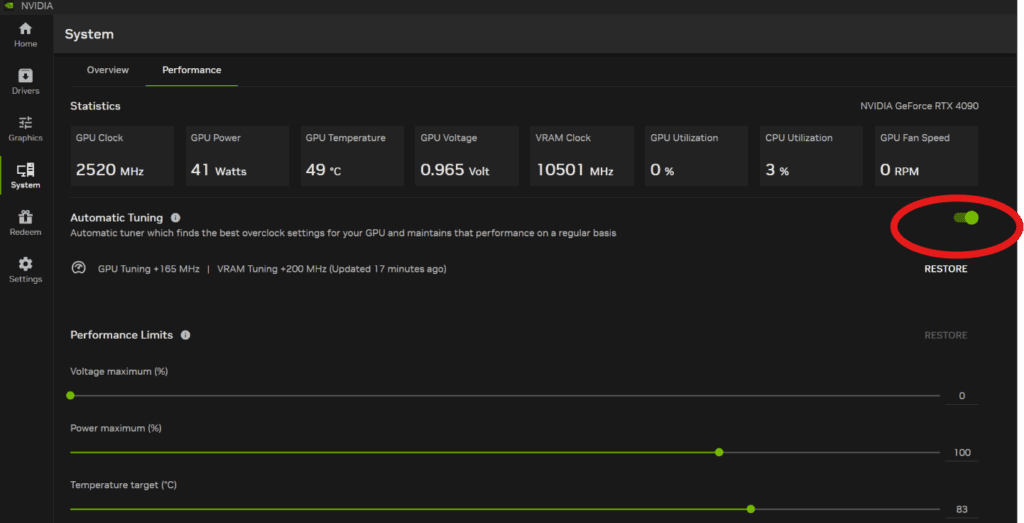Screen dimensions: 1024x523
Task: Open the Drivers section icon
Action: click(x=25, y=76)
